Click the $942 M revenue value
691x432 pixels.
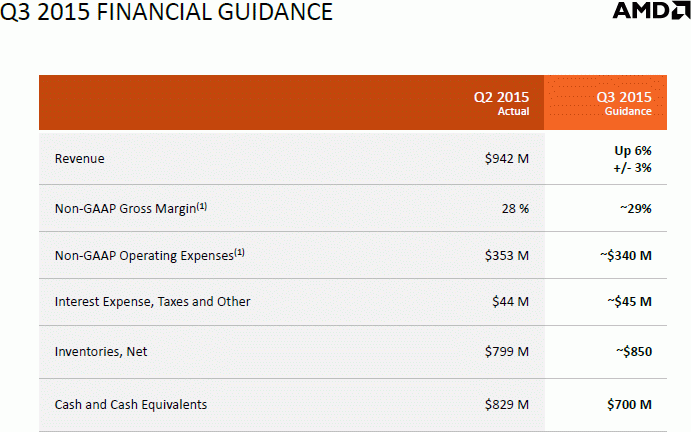[507, 159]
